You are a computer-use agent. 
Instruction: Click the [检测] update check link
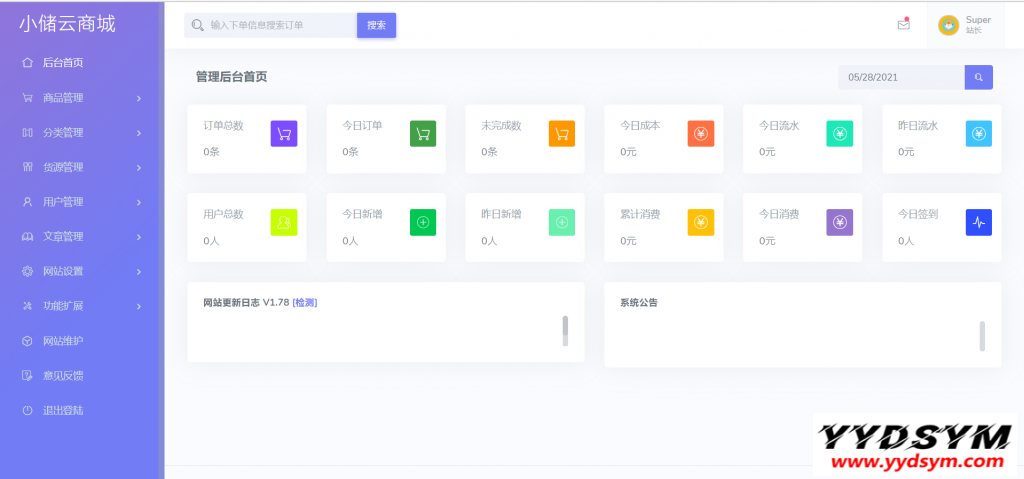pyautogui.click(x=304, y=302)
